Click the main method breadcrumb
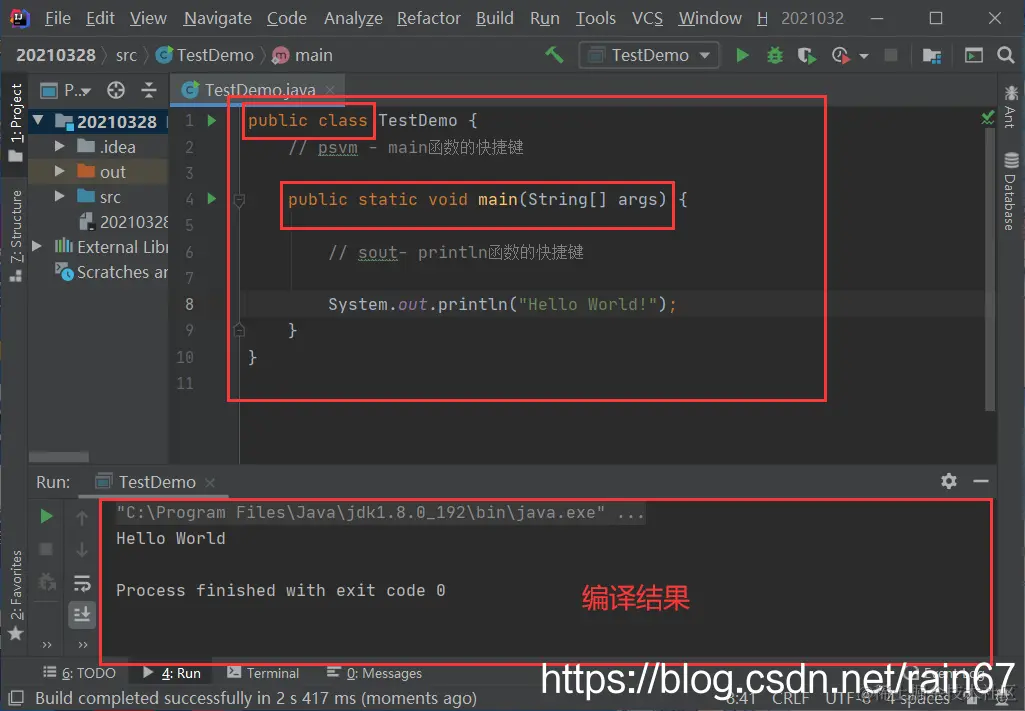This screenshot has height=711, width=1025. pyautogui.click(x=303, y=56)
